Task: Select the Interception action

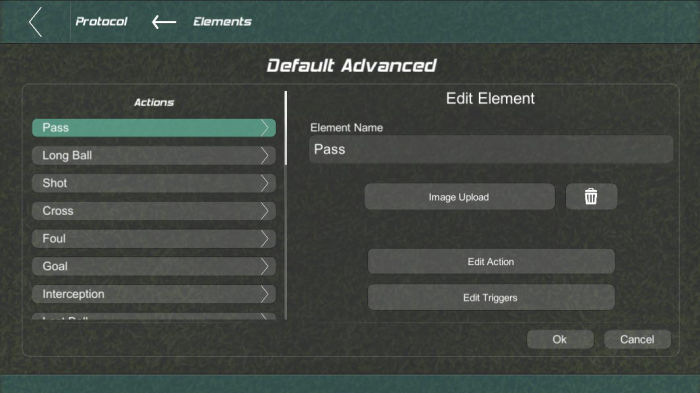Action: [x=154, y=294]
